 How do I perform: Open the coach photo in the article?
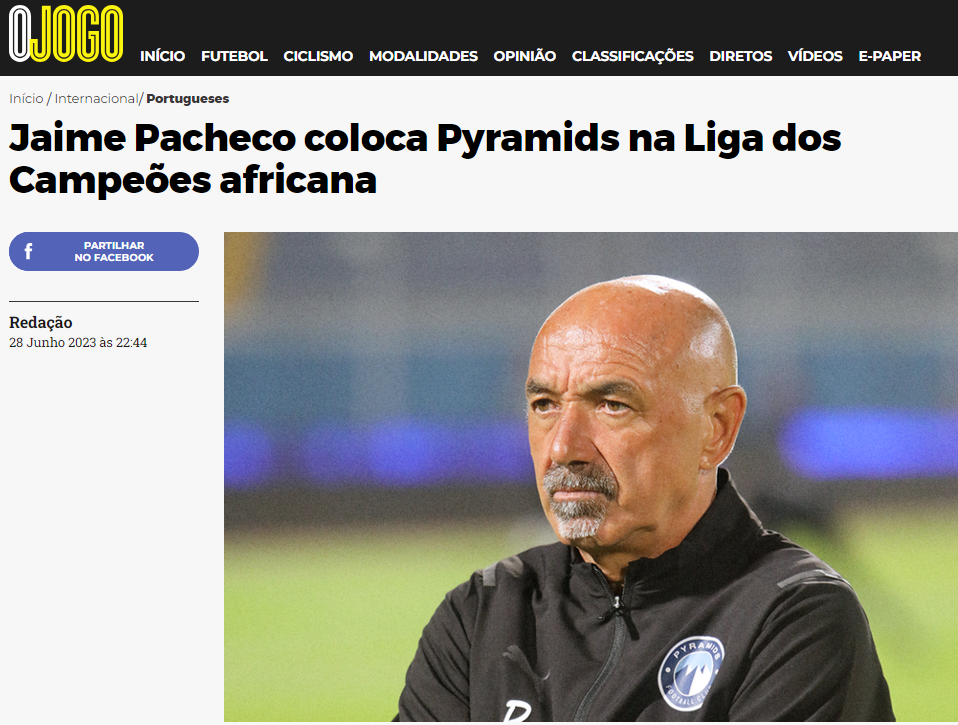click(591, 476)
